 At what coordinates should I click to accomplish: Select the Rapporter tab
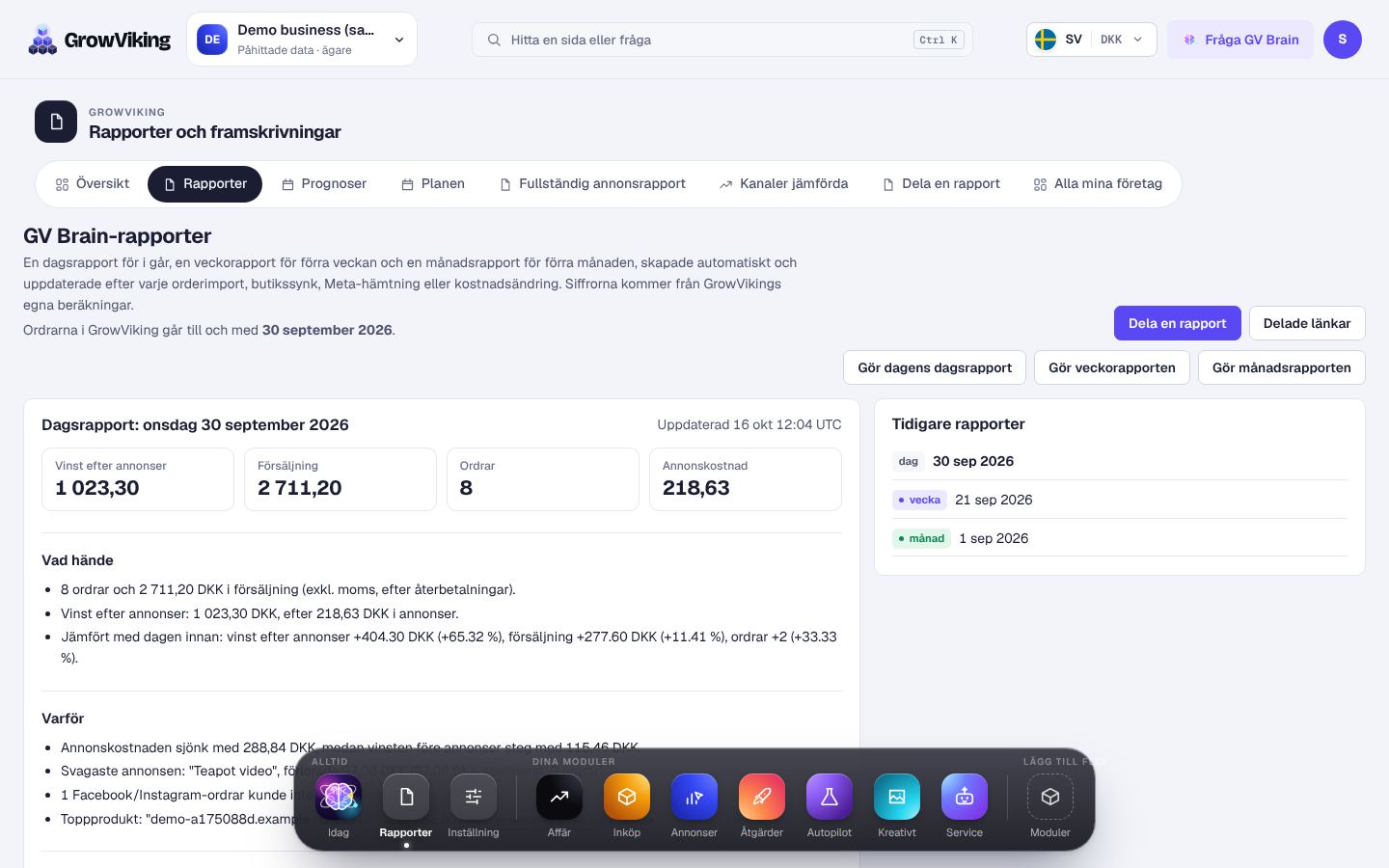(204, 184)
